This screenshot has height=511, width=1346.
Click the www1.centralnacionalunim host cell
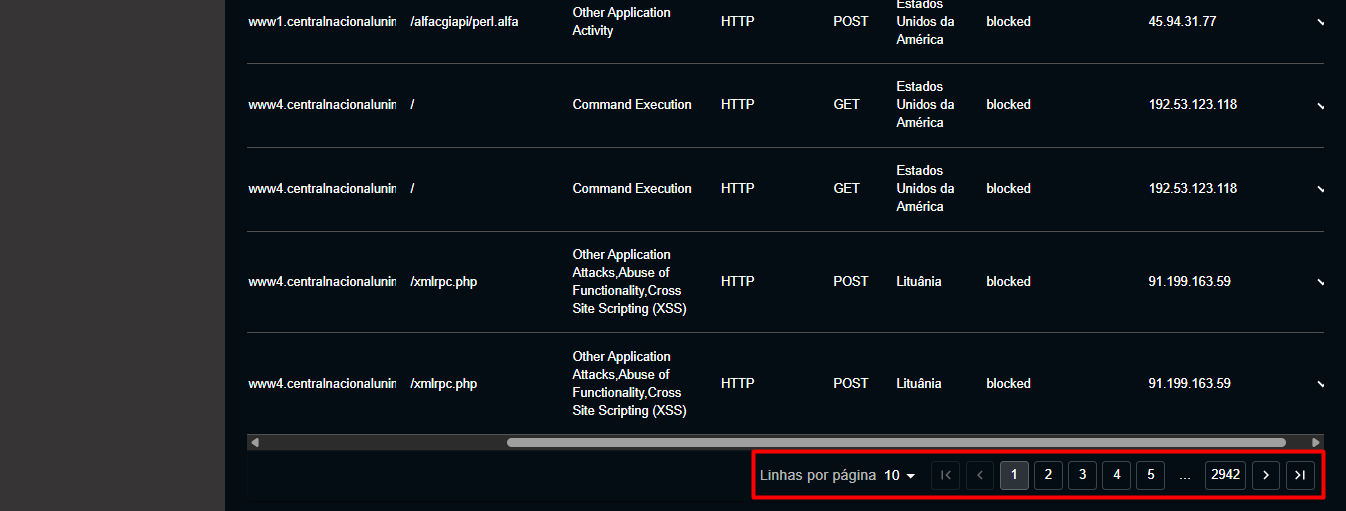[x=322, y=21]
